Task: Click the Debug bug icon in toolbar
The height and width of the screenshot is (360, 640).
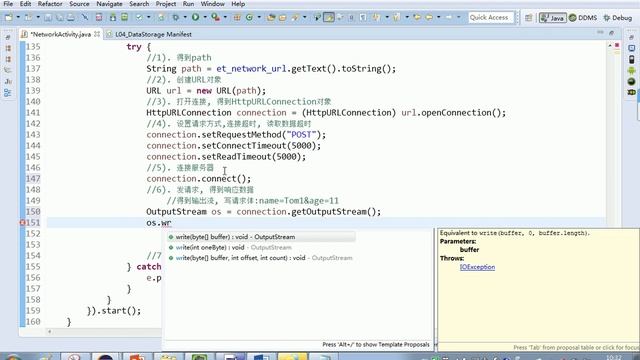Action: 176,18
